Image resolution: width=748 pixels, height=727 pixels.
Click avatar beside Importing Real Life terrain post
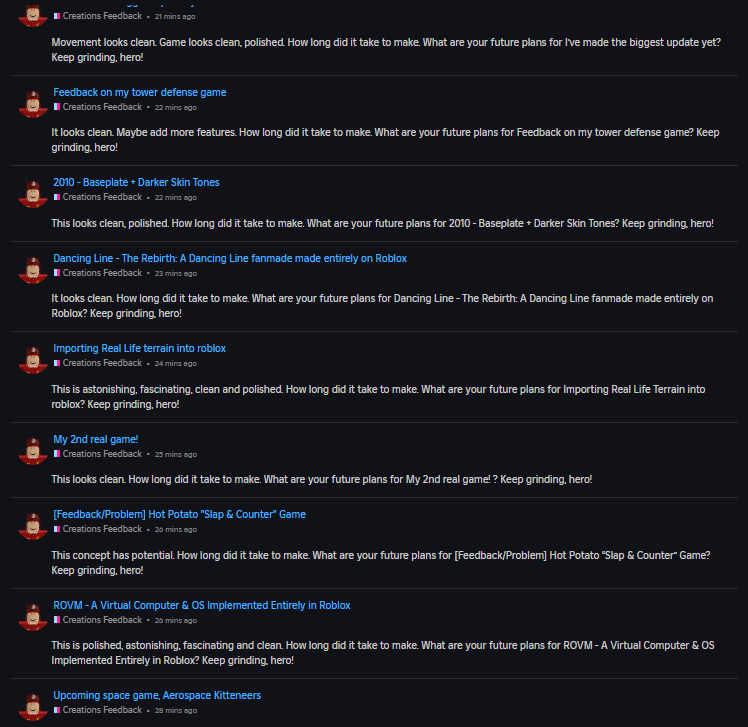click(x=34, y=357)
